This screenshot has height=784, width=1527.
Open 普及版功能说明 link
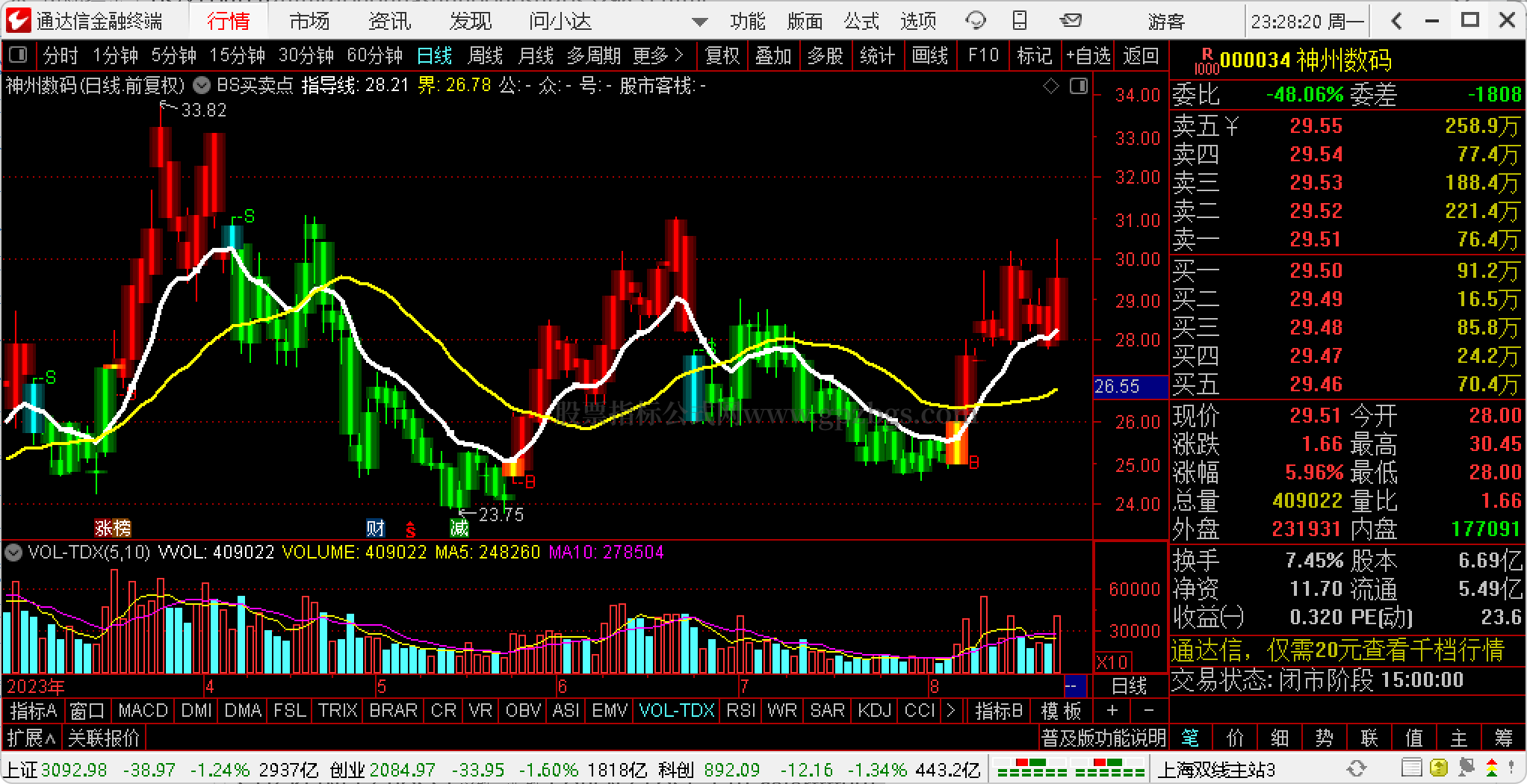point(1103,738)
